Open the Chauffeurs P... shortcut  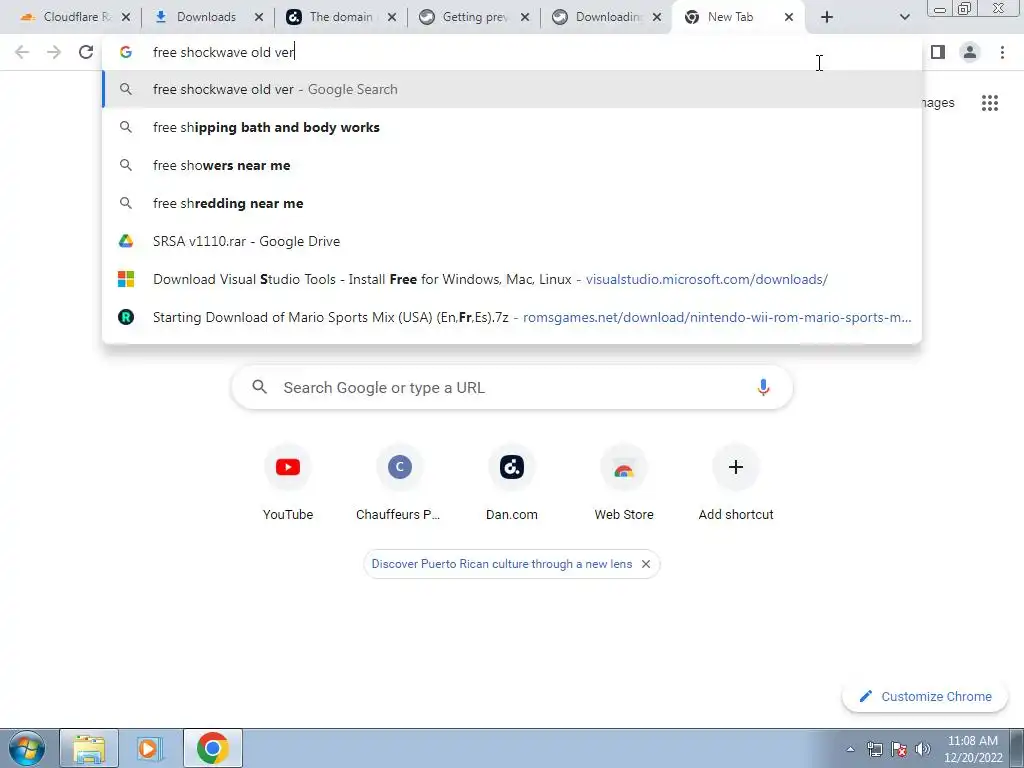point(399,482)
